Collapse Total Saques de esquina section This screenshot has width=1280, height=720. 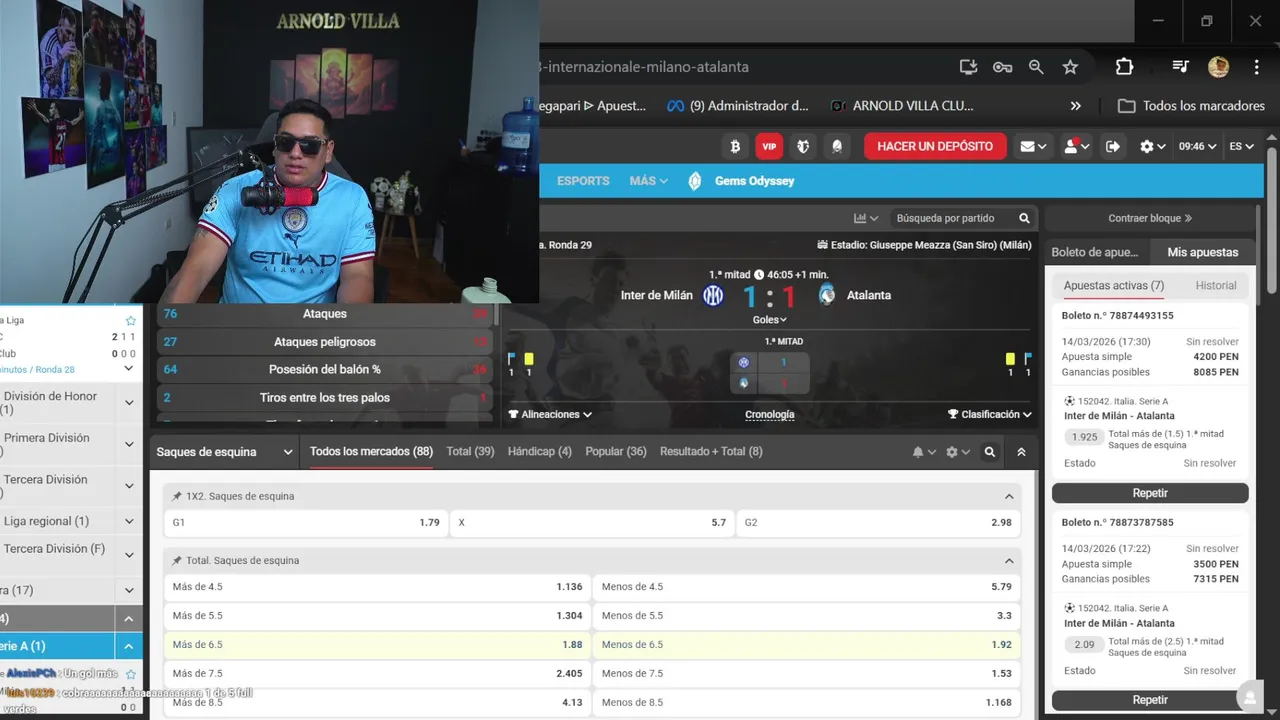1008,561
